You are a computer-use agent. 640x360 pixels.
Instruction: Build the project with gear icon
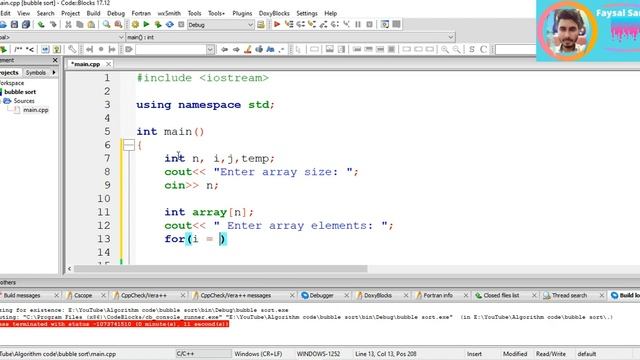[135, 24]
